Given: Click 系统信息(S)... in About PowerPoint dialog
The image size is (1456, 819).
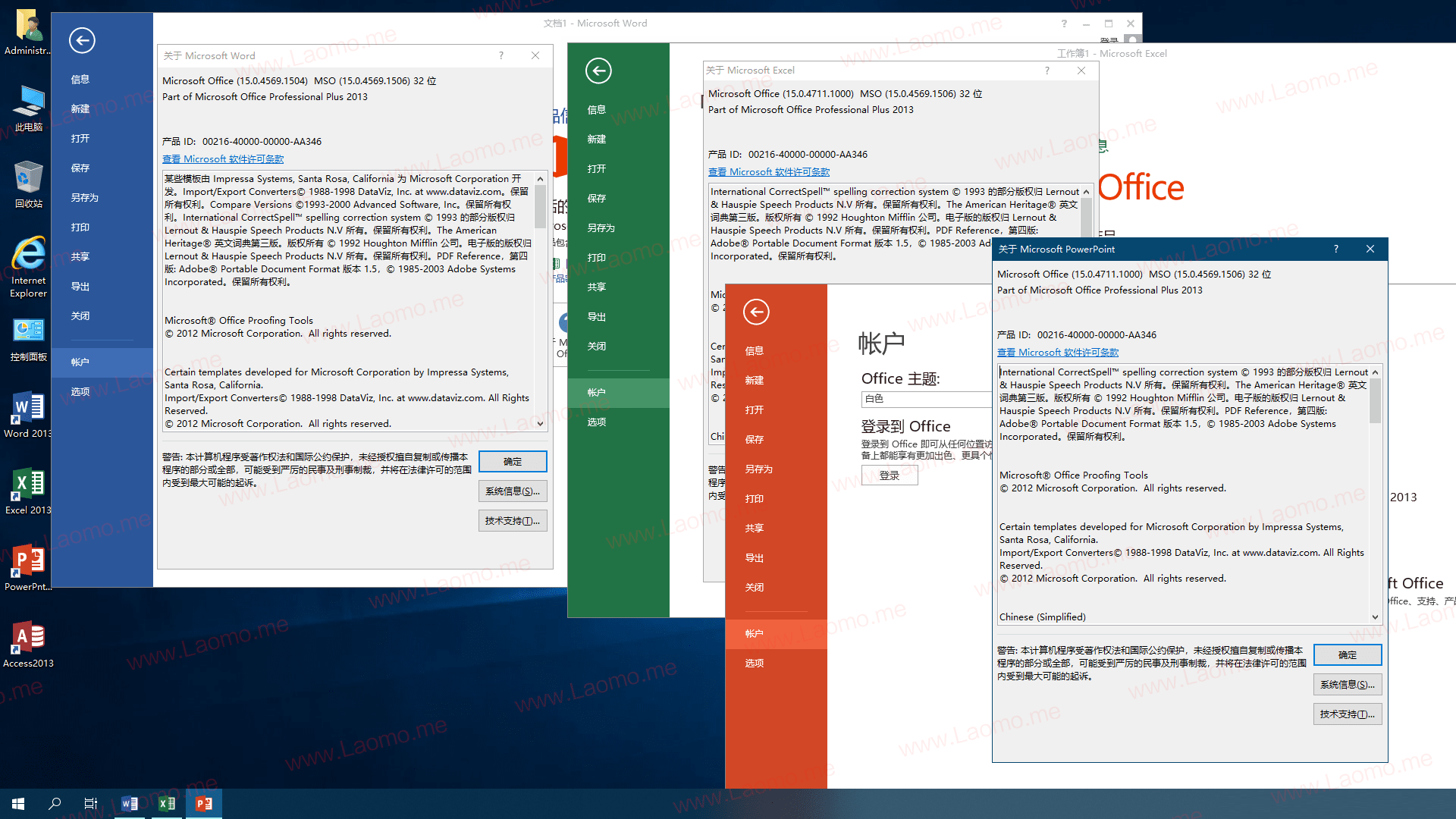Looking at the screenshot, I should (1348, 684).
